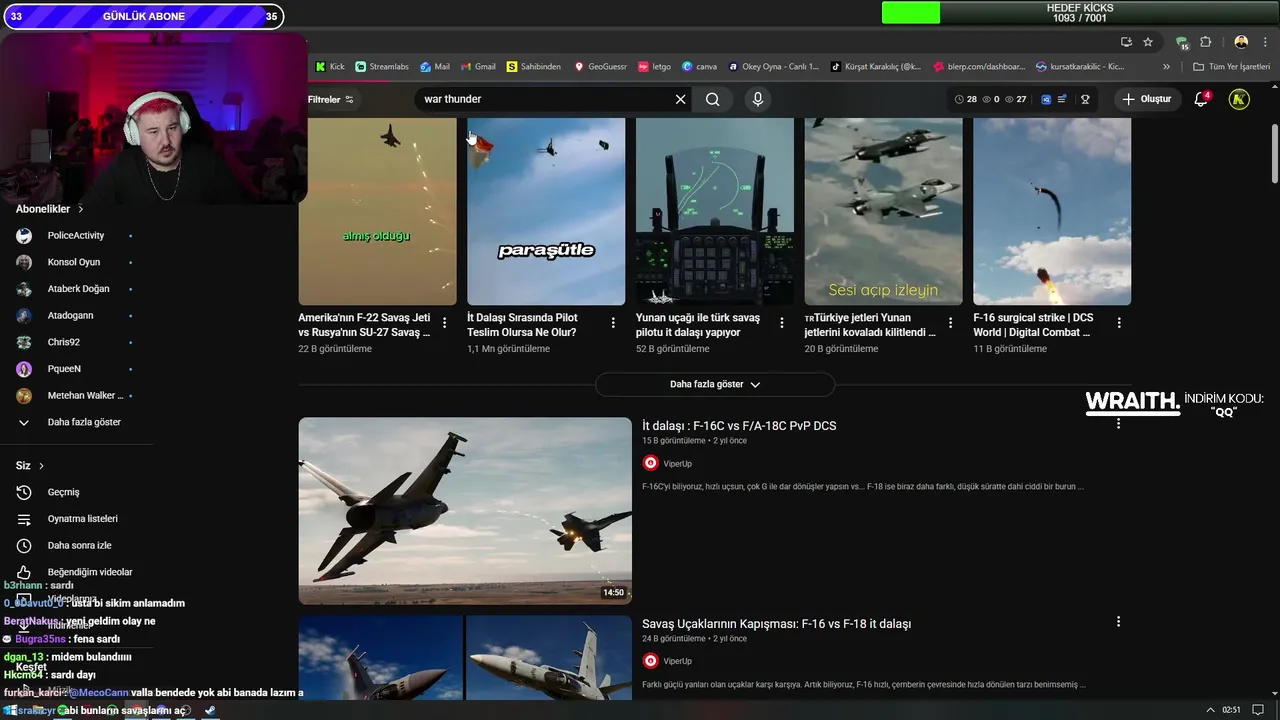Open İt dalaşı : F-16C vs F/A-18C title
1280x720 pixels.
(x=739, y=426)
